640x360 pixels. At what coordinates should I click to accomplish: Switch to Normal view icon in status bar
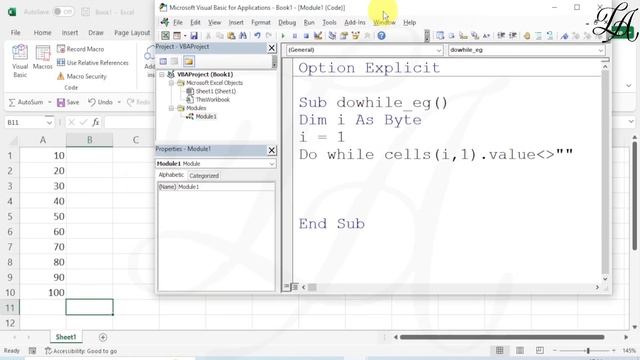[x=500, y=350]
